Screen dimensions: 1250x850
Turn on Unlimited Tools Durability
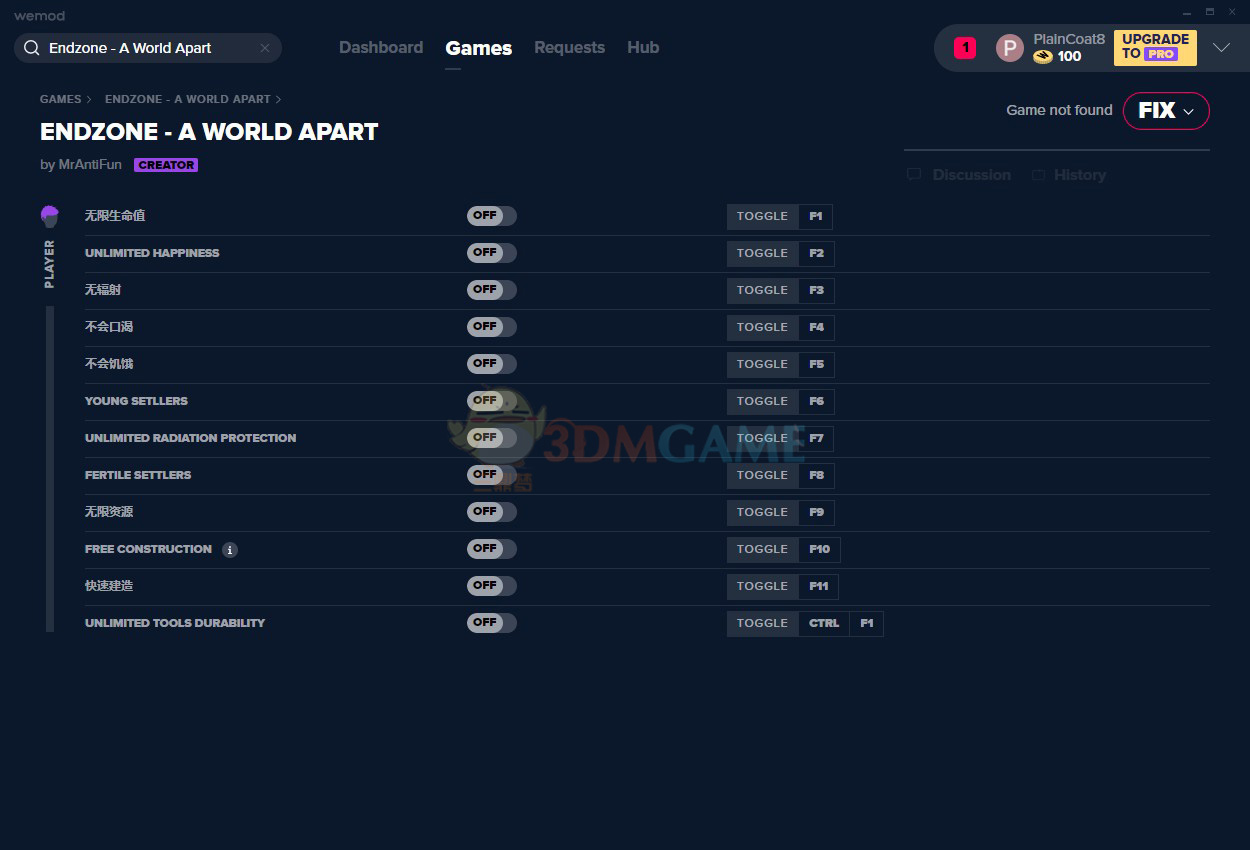click(491, 623)
